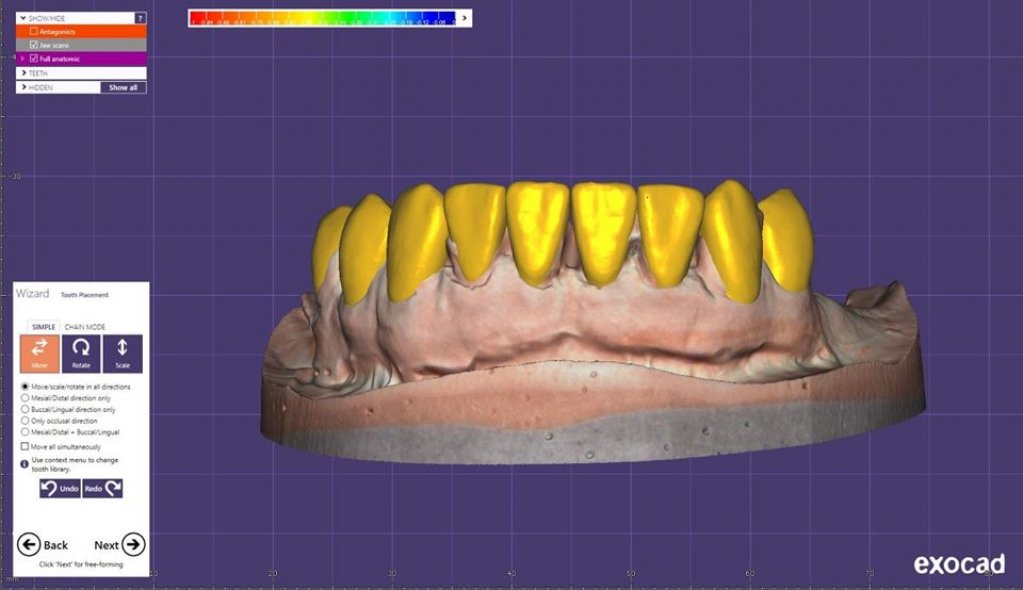
Task: Select Only occlusal direction
Action: click(x=25, y=421)
